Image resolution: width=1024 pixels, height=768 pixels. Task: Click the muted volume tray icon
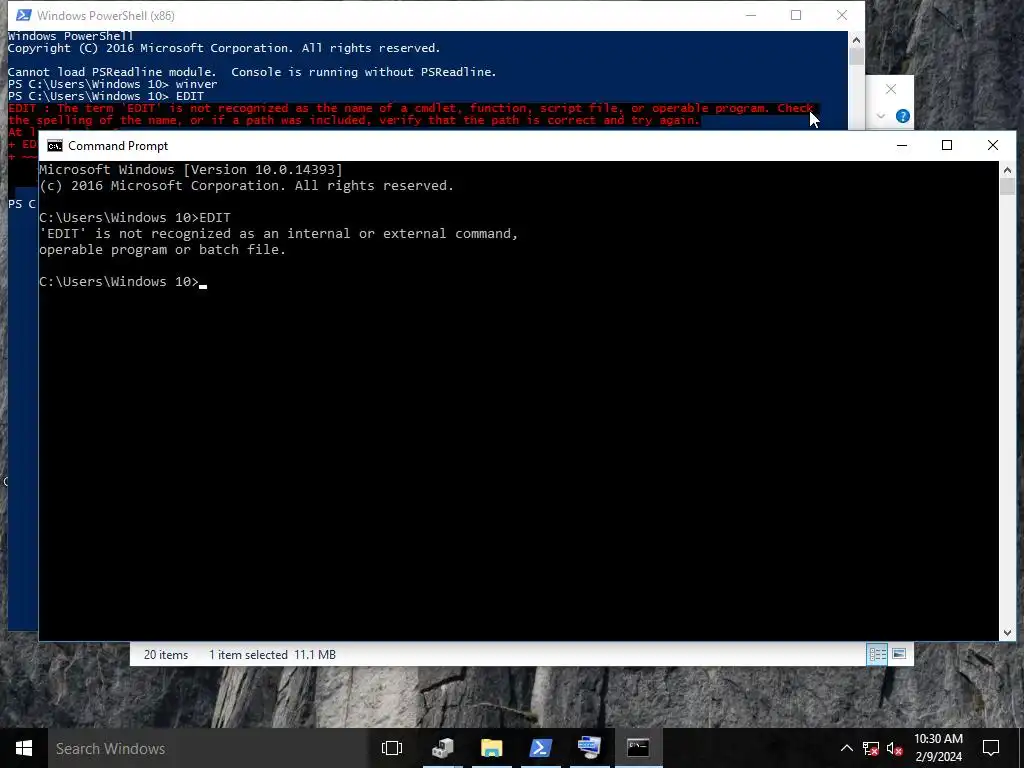click(x=895, y=748)
